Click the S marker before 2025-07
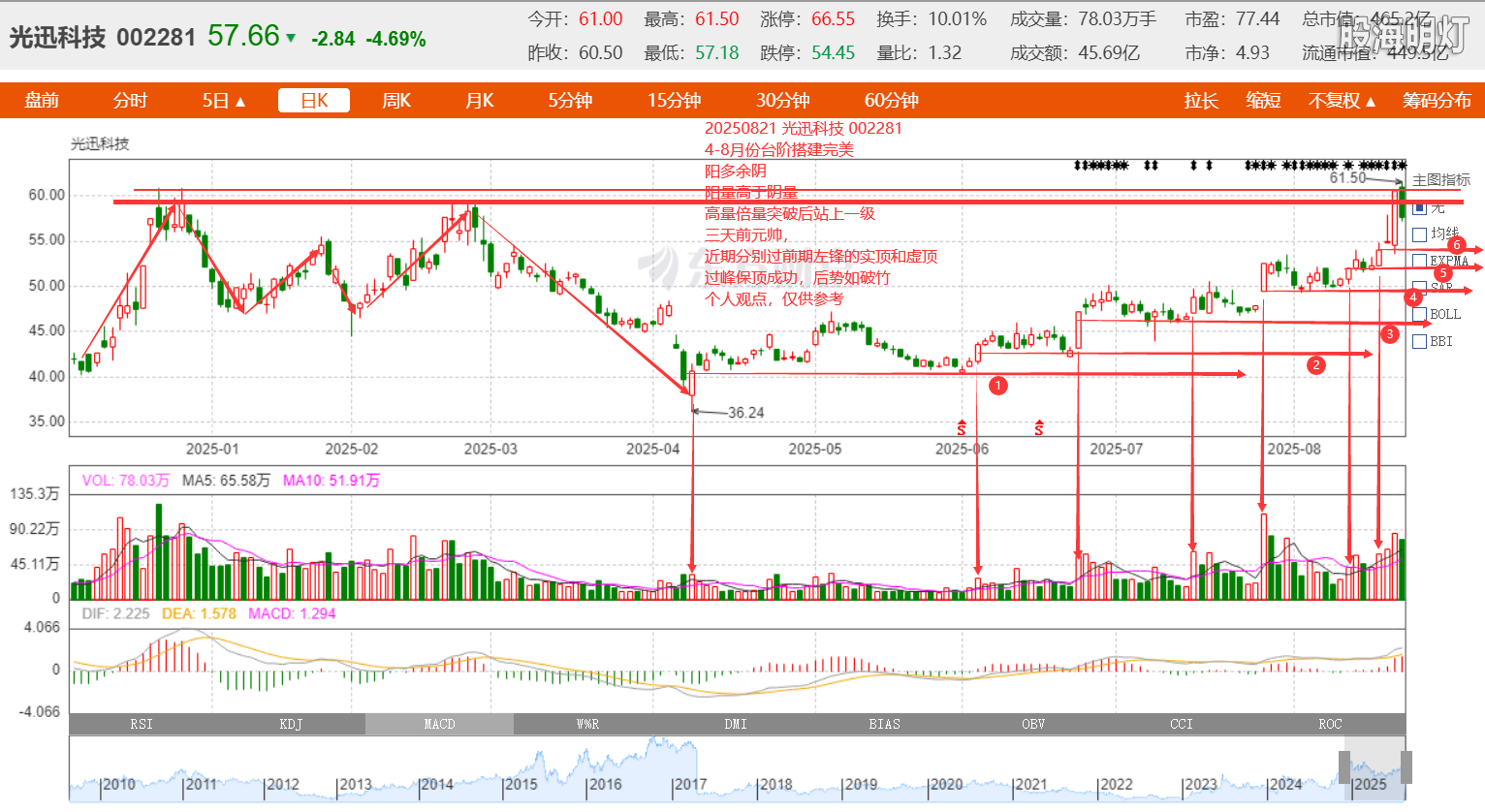Image resolution: width=1485 pixels, height=812 pixels. (1039, 427)
